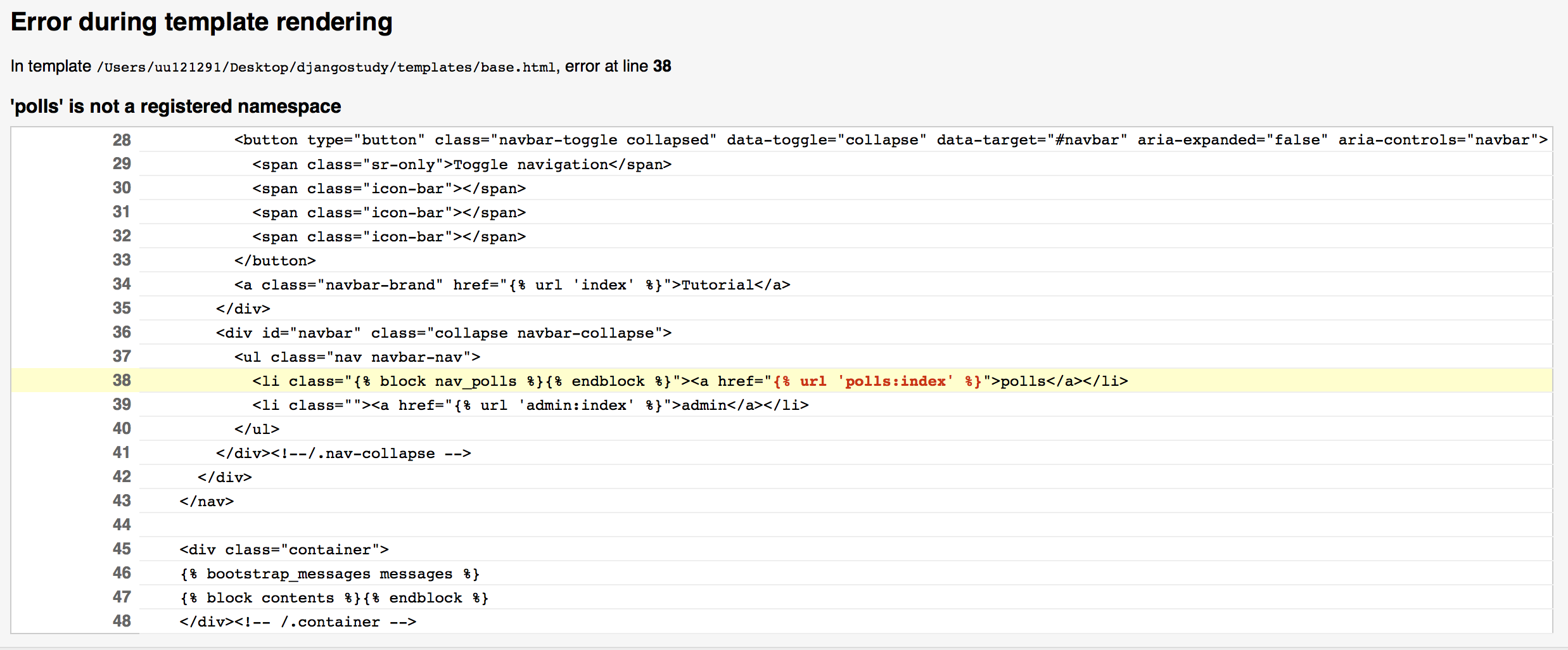Click the heading 'Error during template rendering'
1568x650 pixels.
[201, 22]
